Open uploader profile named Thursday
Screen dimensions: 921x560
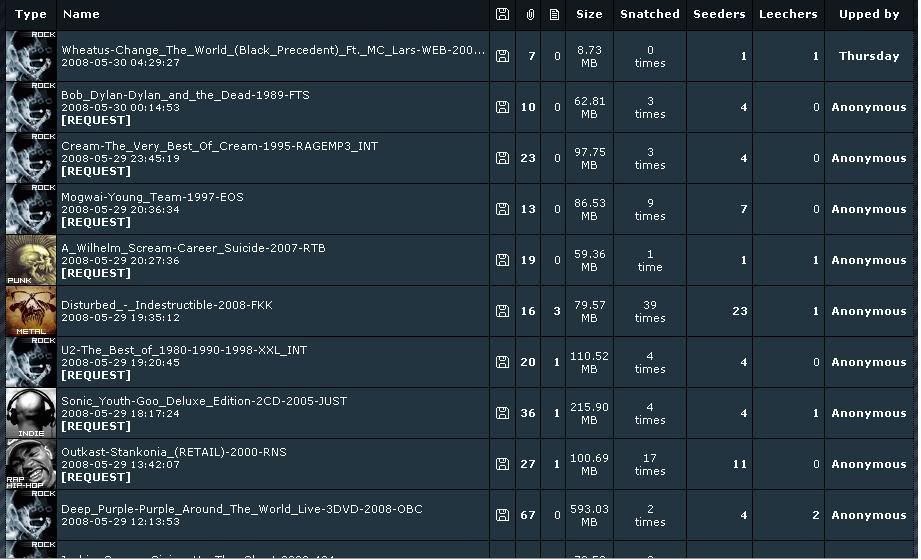868,56
